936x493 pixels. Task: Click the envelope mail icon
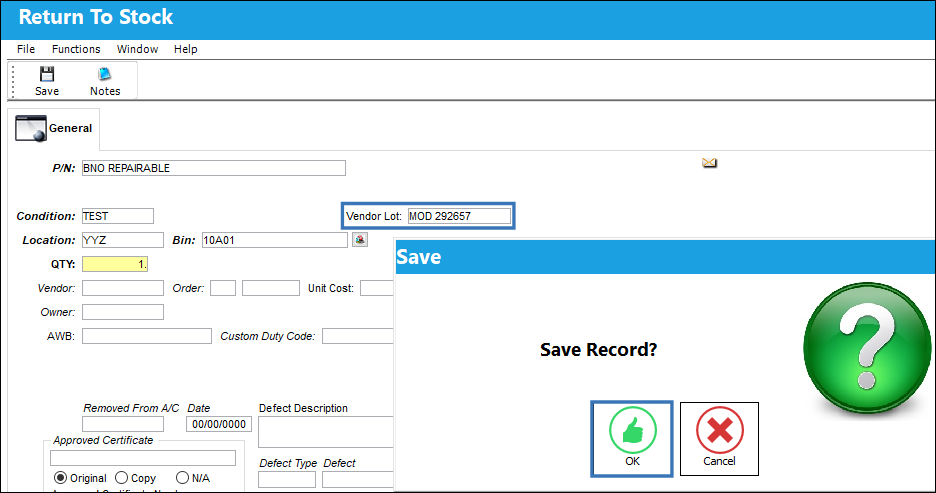click(709, 162)
